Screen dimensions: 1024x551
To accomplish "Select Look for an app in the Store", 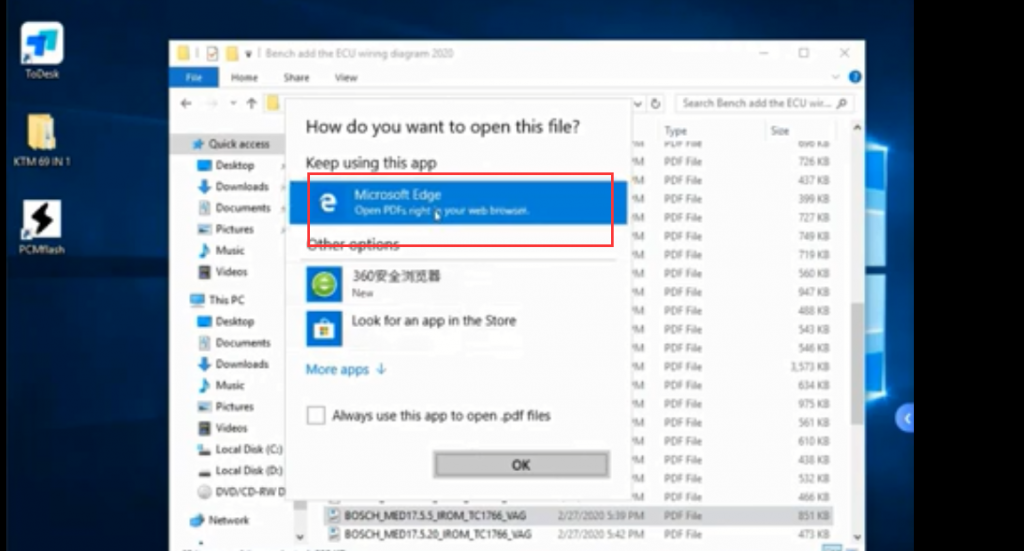I will click(458, 328).
